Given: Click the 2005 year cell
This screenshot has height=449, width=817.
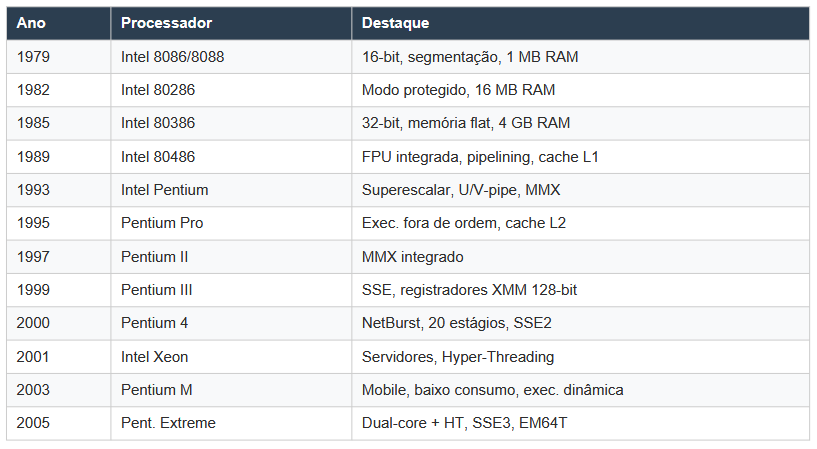Looking at the screenshot, I should tap(58, 423).
